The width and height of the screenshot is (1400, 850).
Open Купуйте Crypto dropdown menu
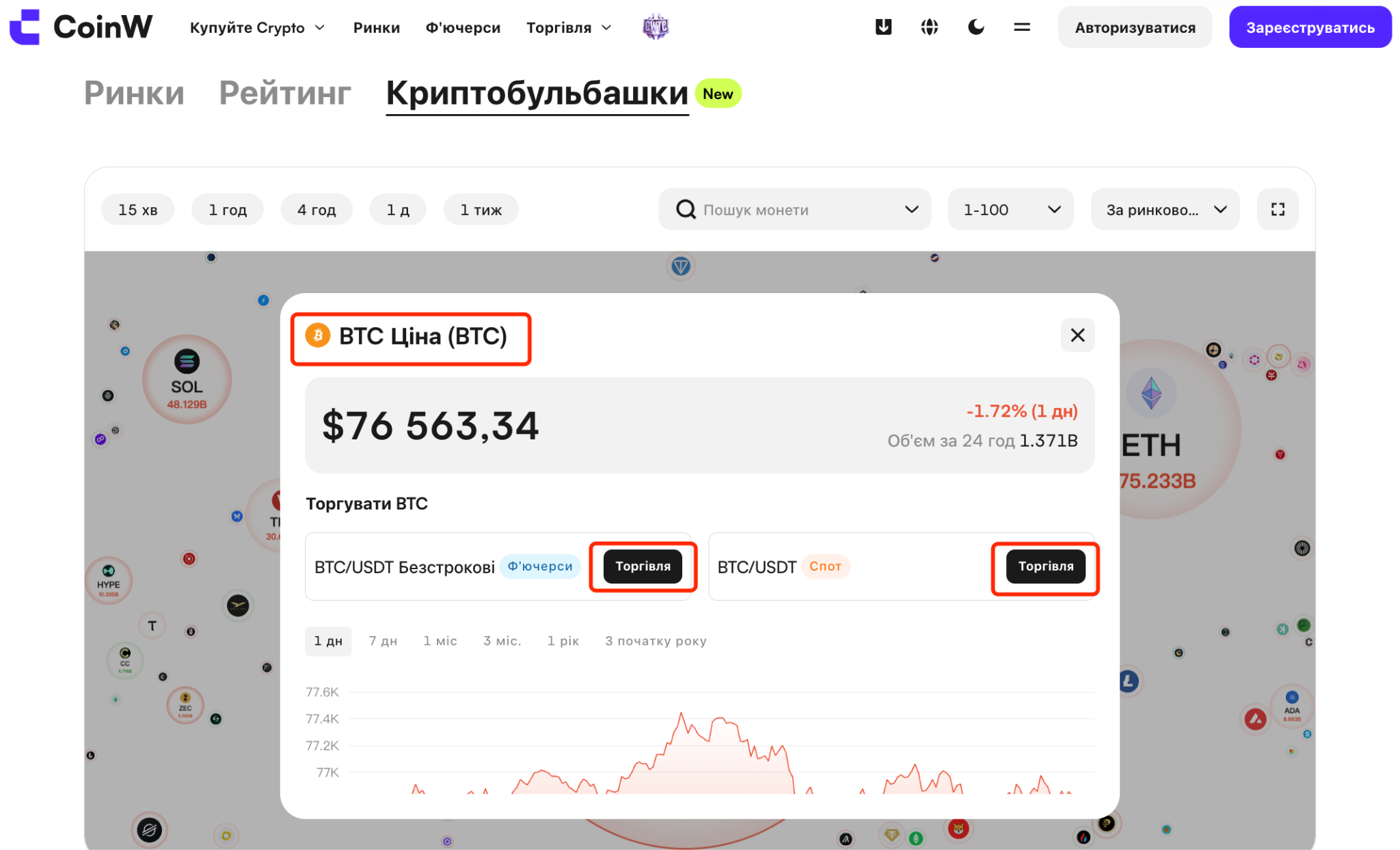coord(257,27)
